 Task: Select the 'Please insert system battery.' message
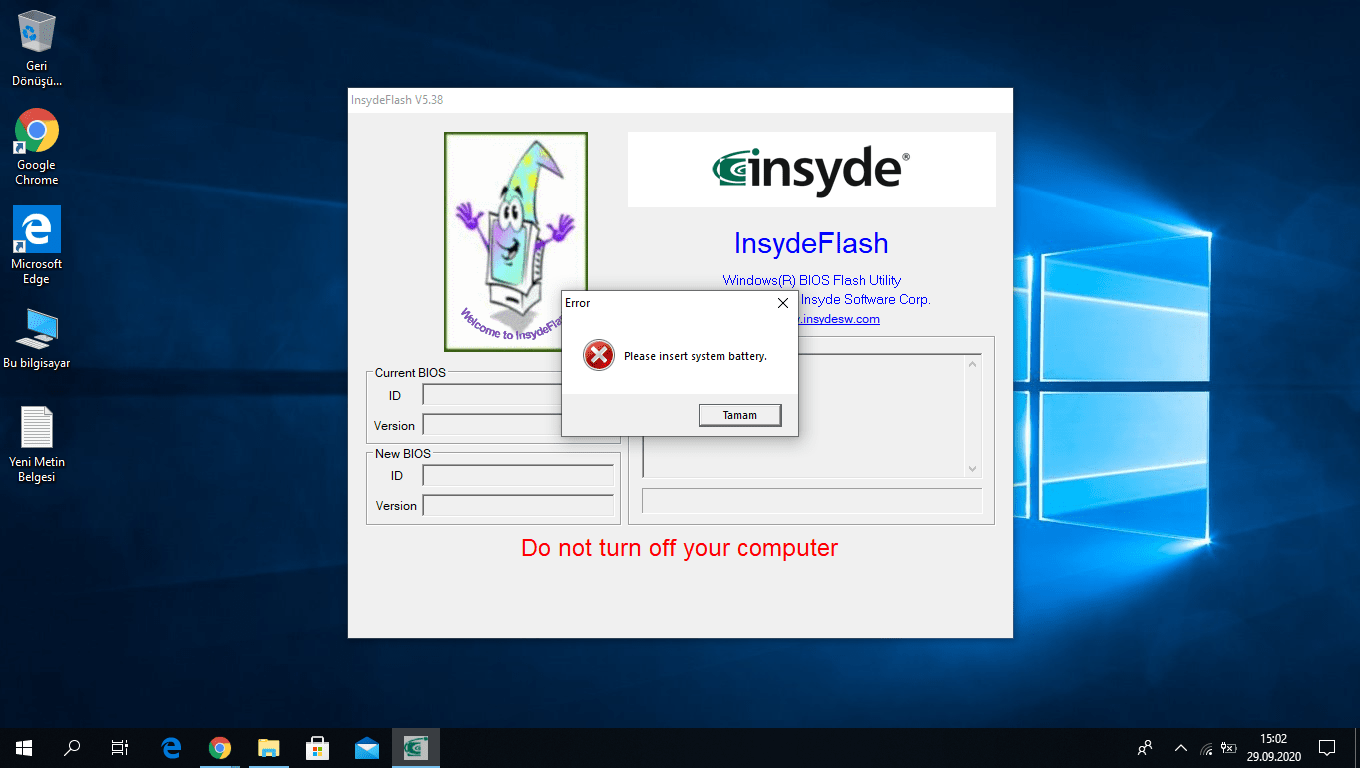pyautogui.click(x=695, y=356)
